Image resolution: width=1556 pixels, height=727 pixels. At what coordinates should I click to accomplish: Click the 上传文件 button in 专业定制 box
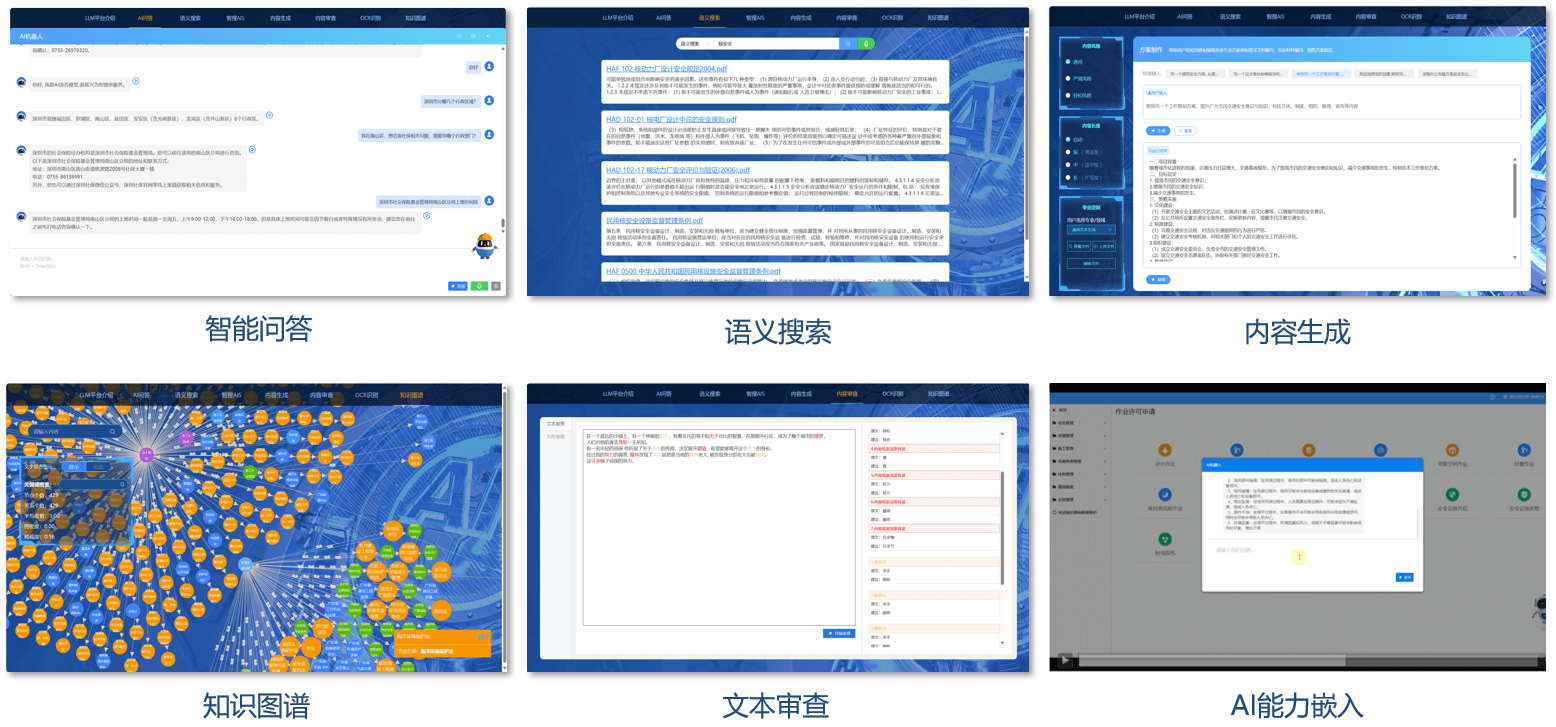coord(1105,245)
